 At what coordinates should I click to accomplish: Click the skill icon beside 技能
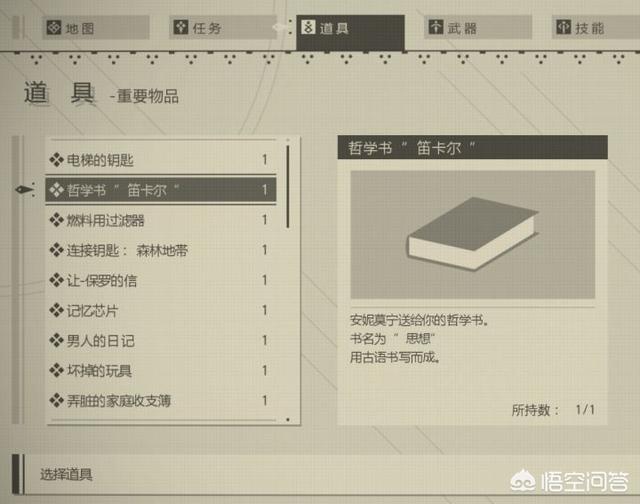pos(564,27)
